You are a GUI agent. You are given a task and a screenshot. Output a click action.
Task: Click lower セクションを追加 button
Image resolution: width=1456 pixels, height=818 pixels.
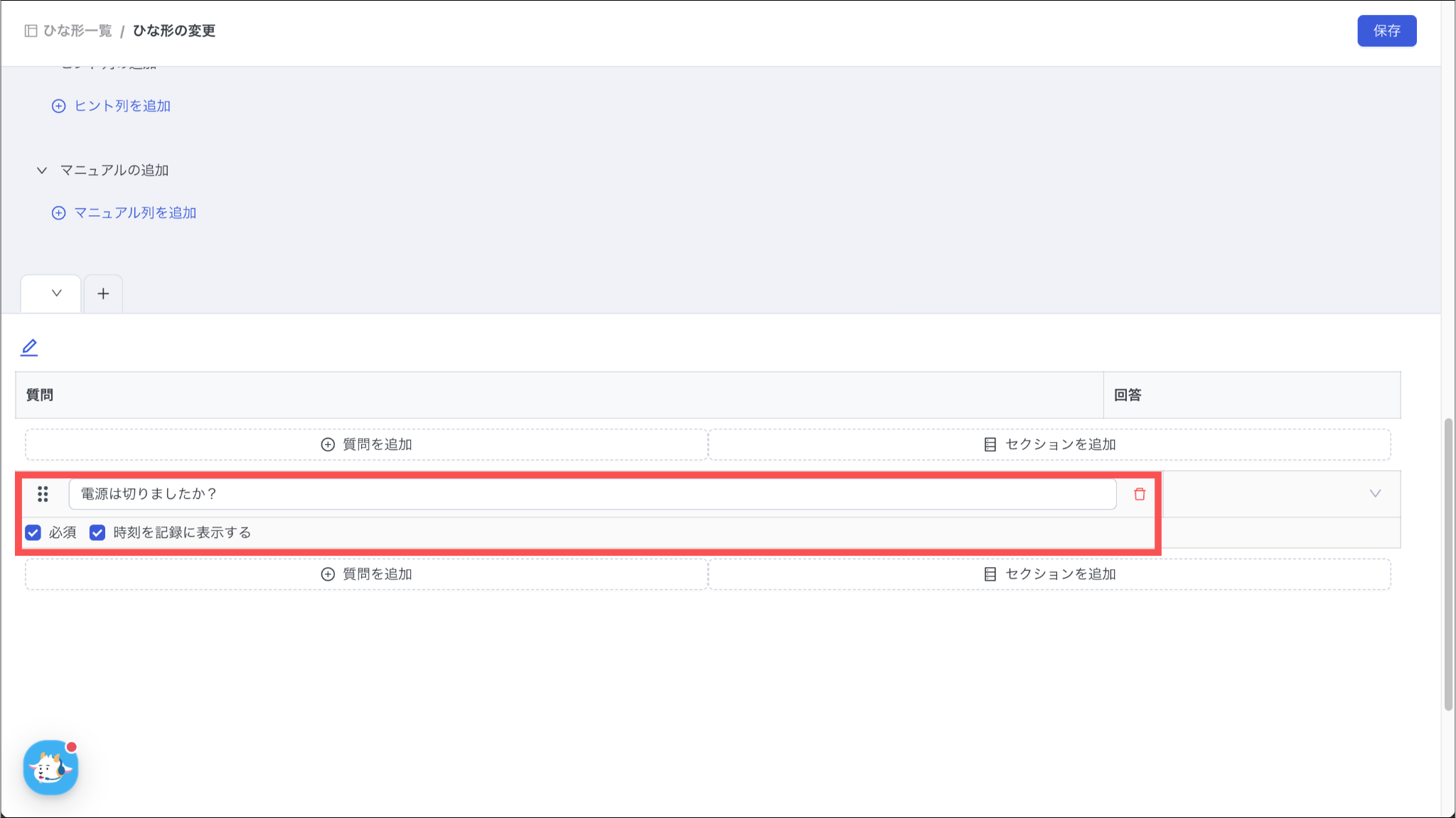pos(1049,574)
